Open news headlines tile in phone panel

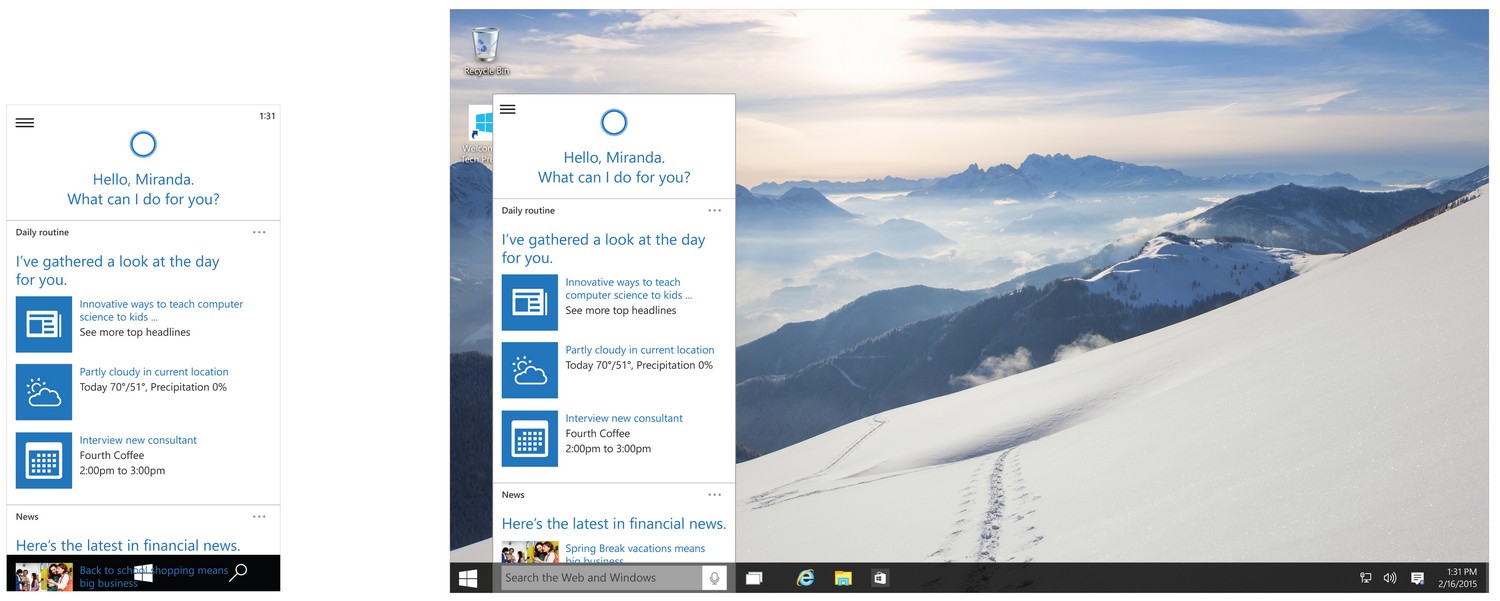coord(44,324)
